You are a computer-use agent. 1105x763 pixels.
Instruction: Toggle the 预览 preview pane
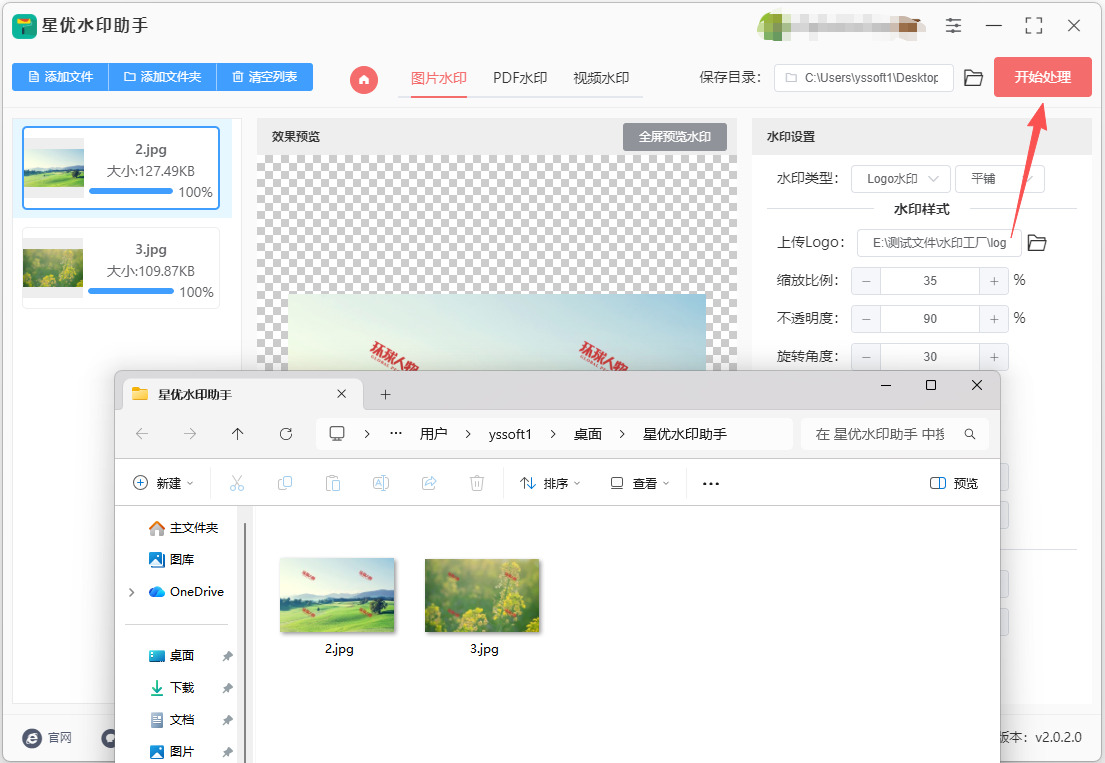click(x=954, y=483)
